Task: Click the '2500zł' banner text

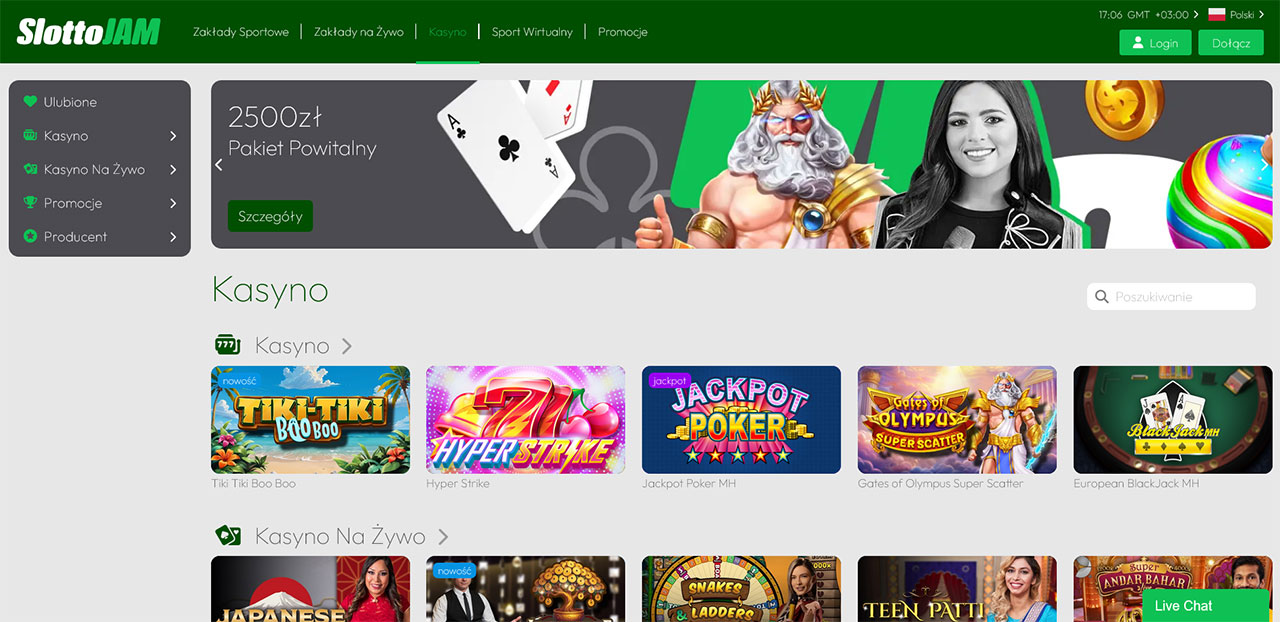Action: [275, 117]
